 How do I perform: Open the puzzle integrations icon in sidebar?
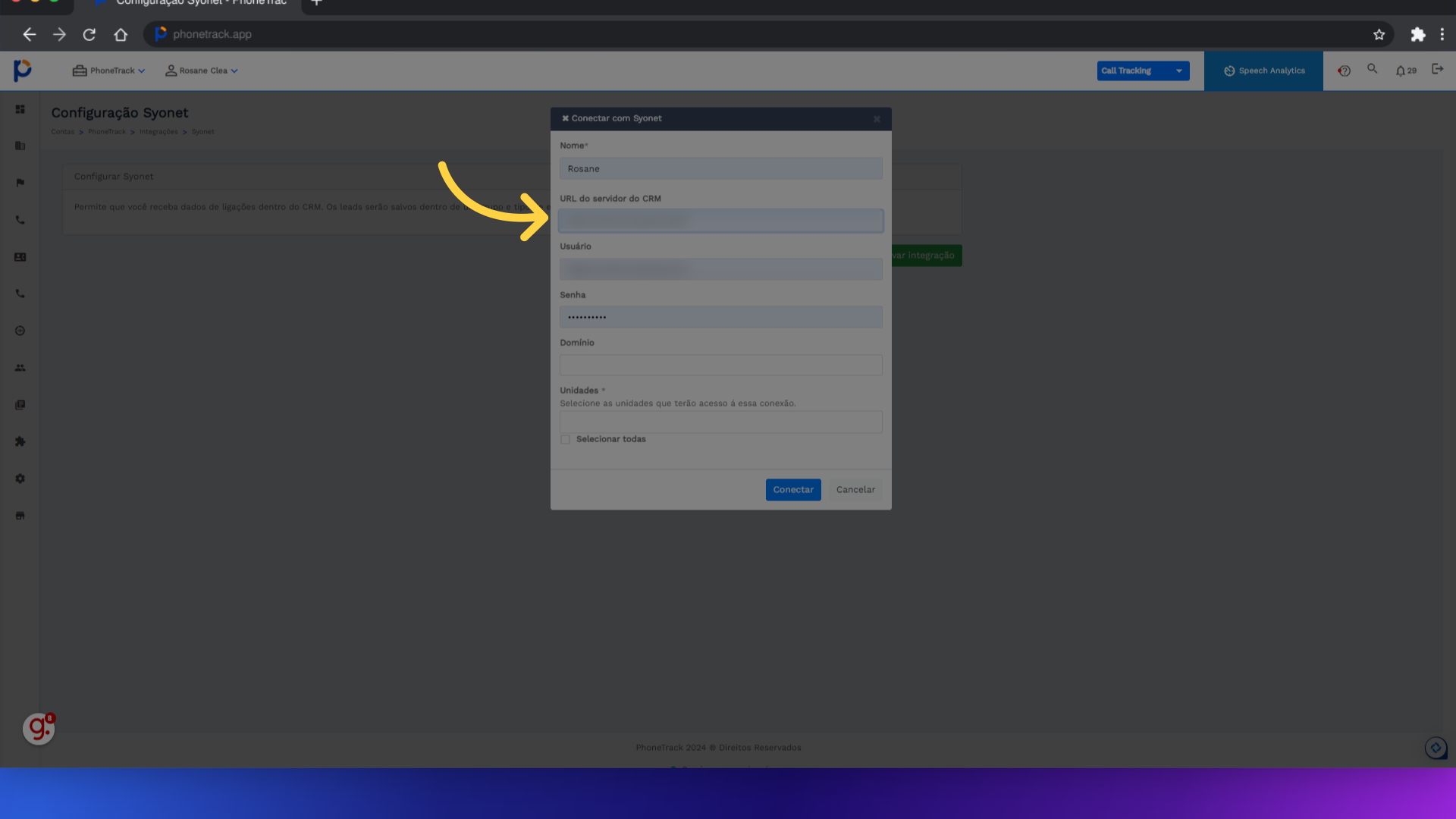pyautogui.click(x=20, y=441)
